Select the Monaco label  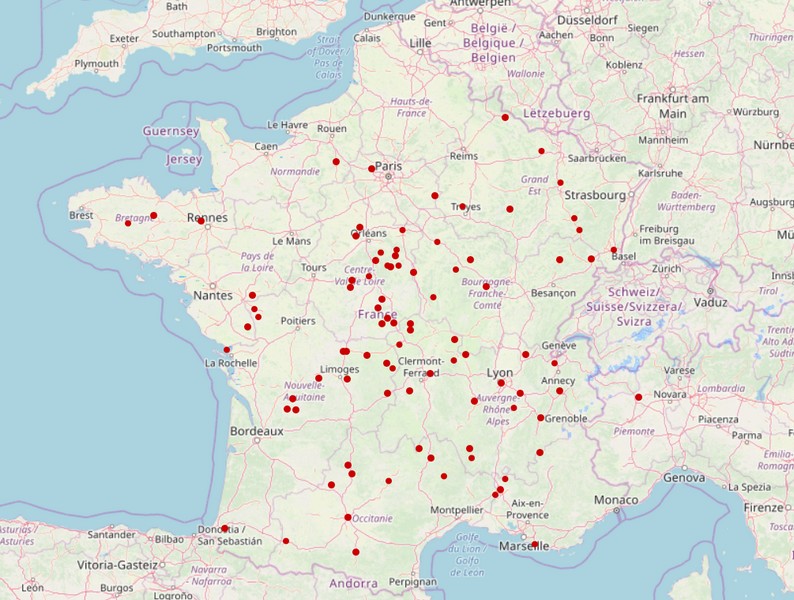[616, 500]
